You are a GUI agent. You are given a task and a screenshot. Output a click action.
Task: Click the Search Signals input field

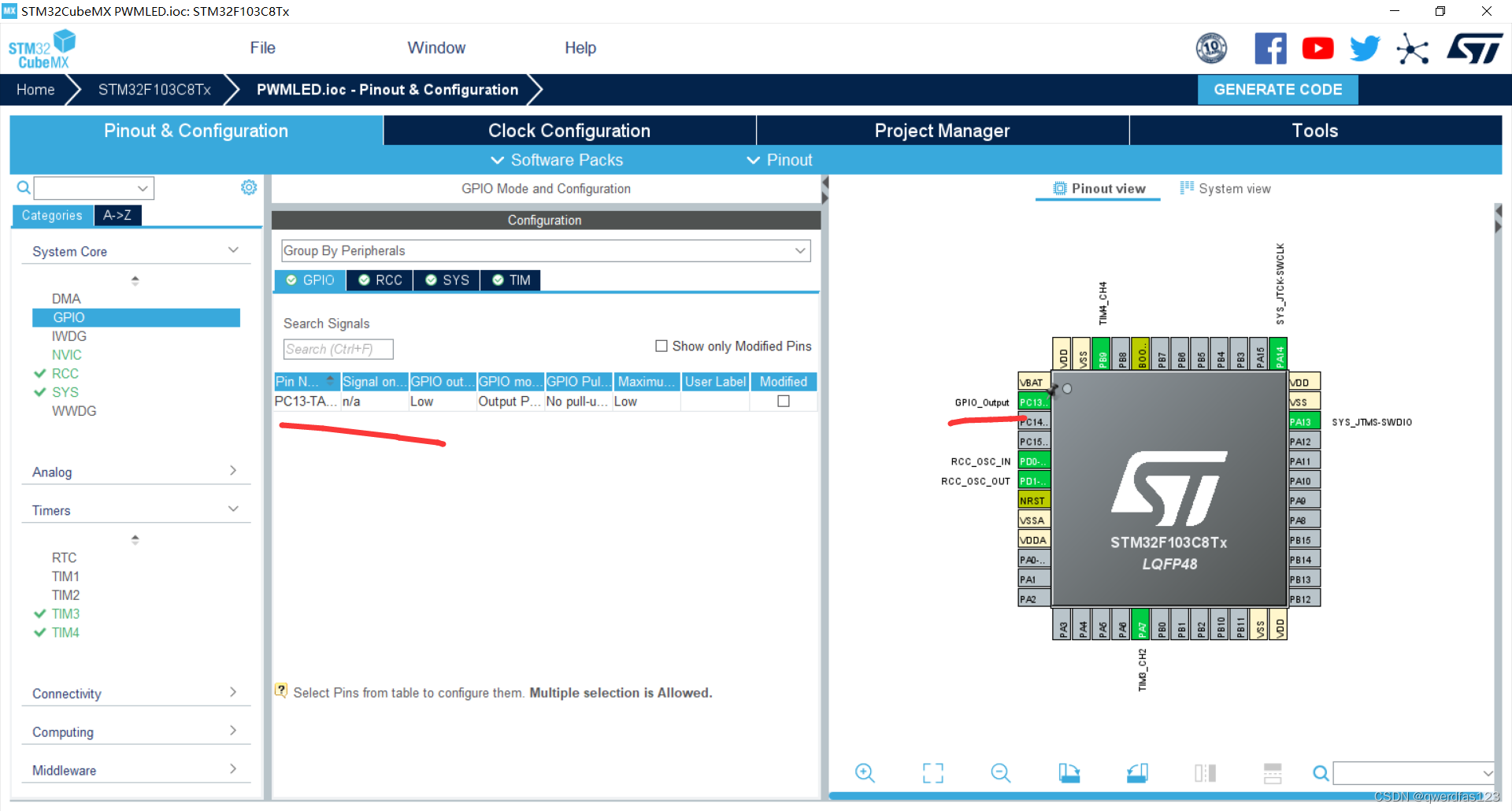coord(338,349)
